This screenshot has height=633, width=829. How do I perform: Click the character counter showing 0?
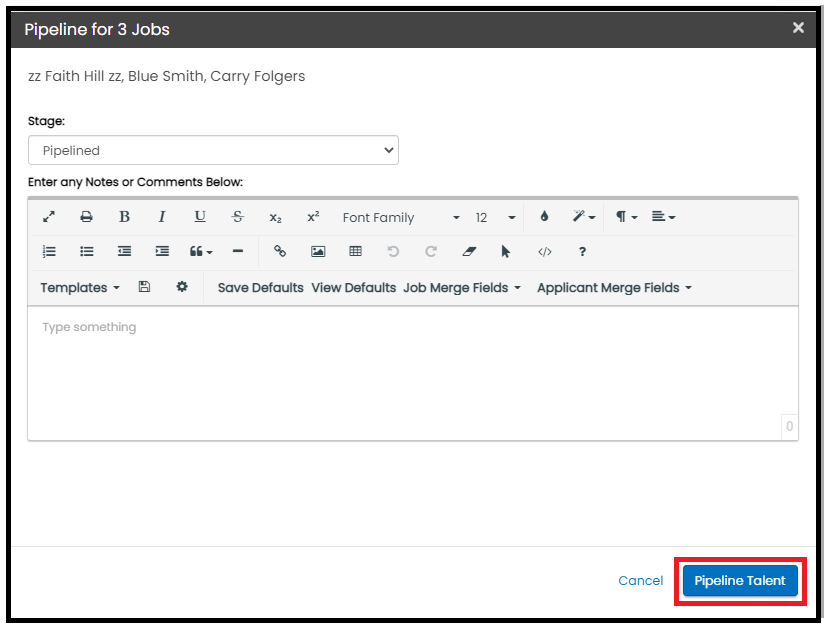(789, 426)
